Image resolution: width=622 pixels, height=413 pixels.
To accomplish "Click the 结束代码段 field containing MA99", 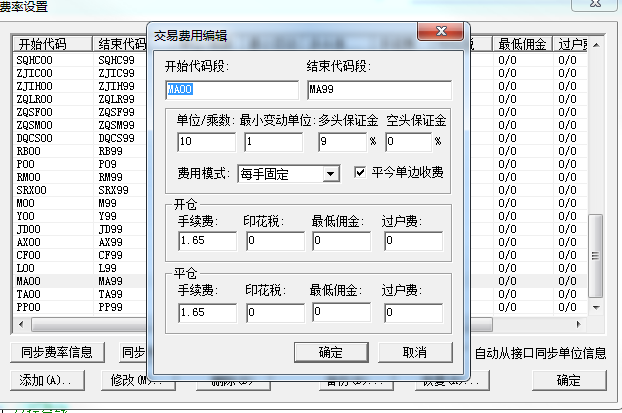I will [x=378, y=90].
